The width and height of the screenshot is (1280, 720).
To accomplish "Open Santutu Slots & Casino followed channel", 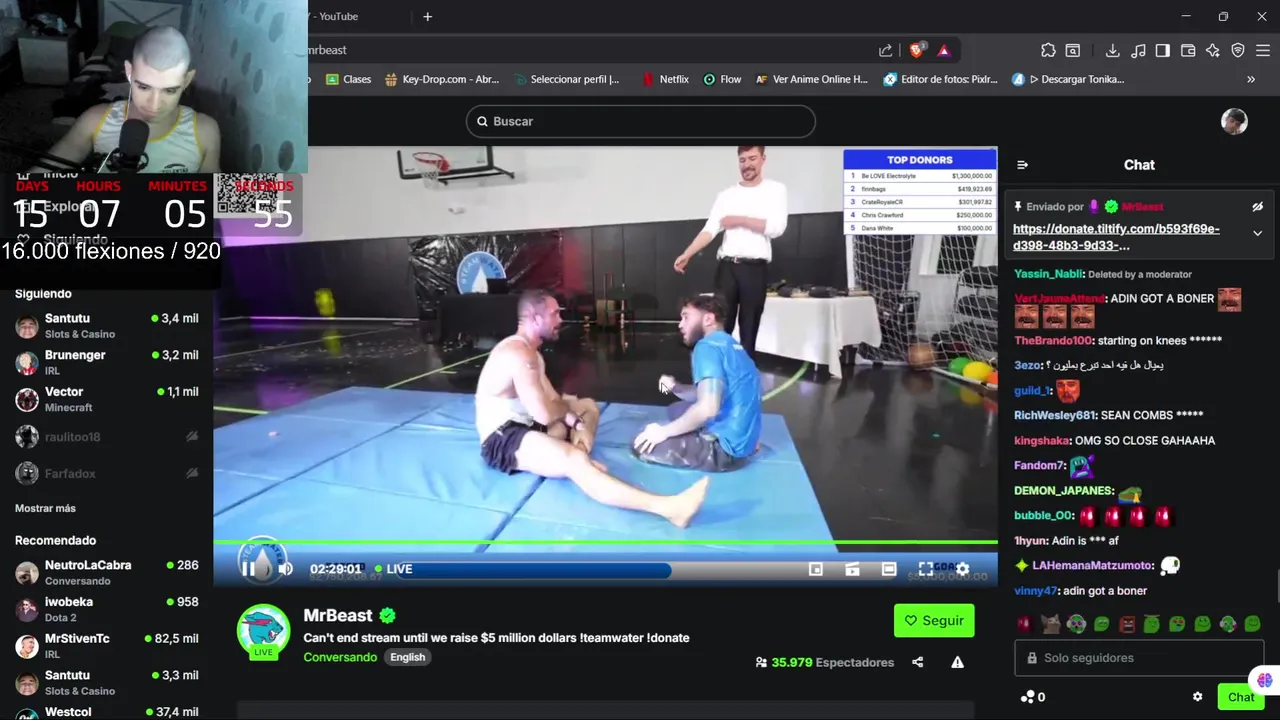I will point(107,326).
